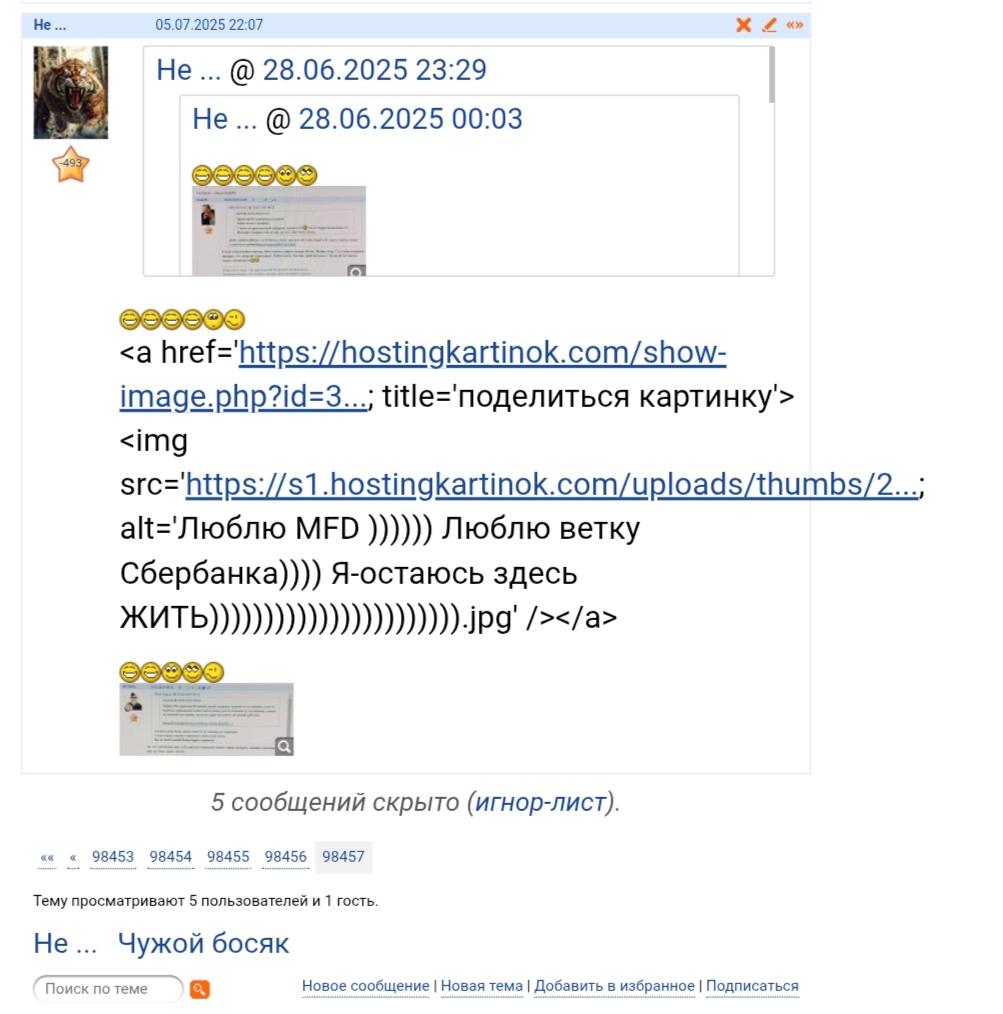The width and height of the screenshot is (1003, 1014).
Task: Go to the first page with ««
Action: pos(47,857)
